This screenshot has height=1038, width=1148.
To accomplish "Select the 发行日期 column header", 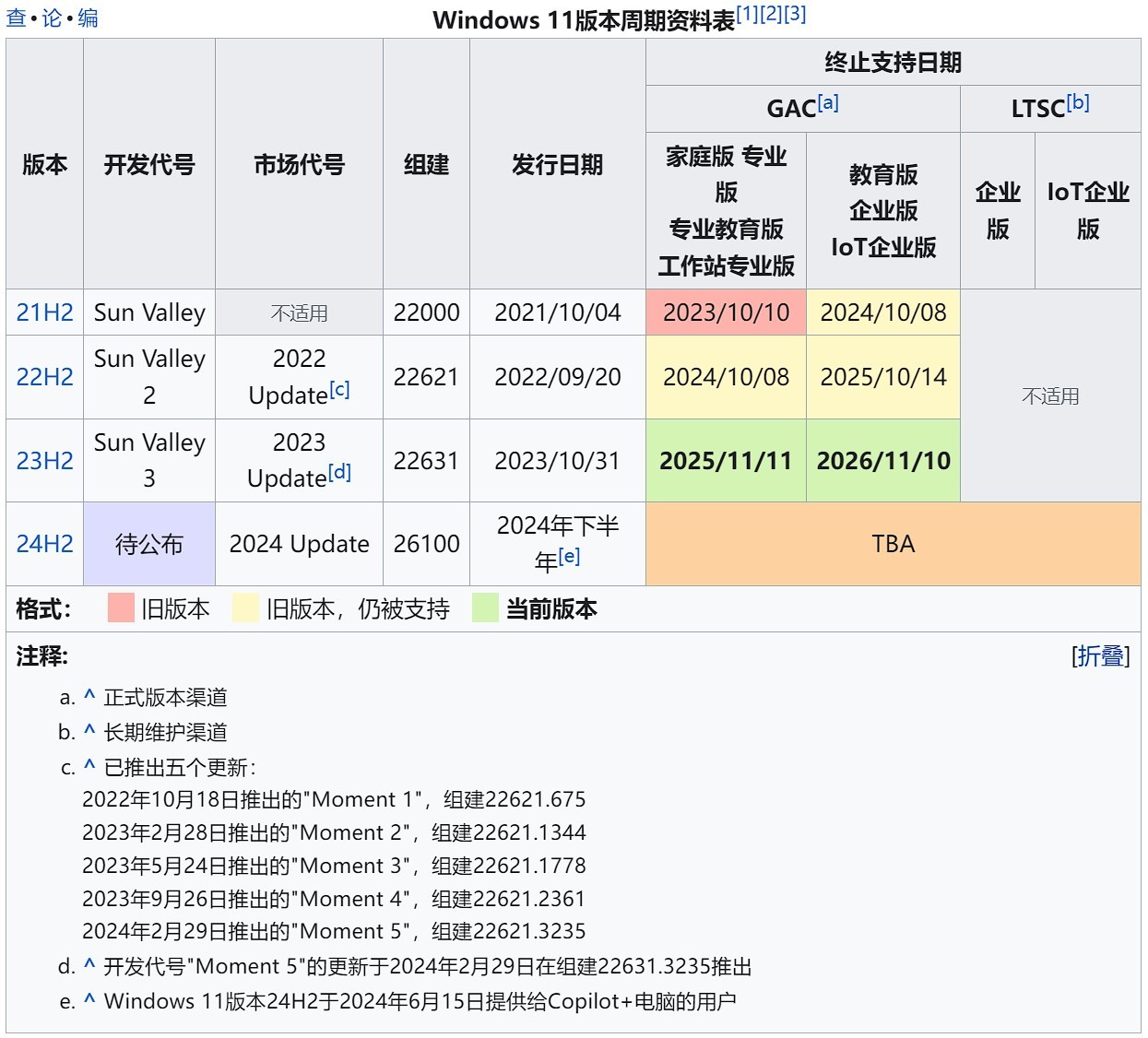I will click(557, 164).
